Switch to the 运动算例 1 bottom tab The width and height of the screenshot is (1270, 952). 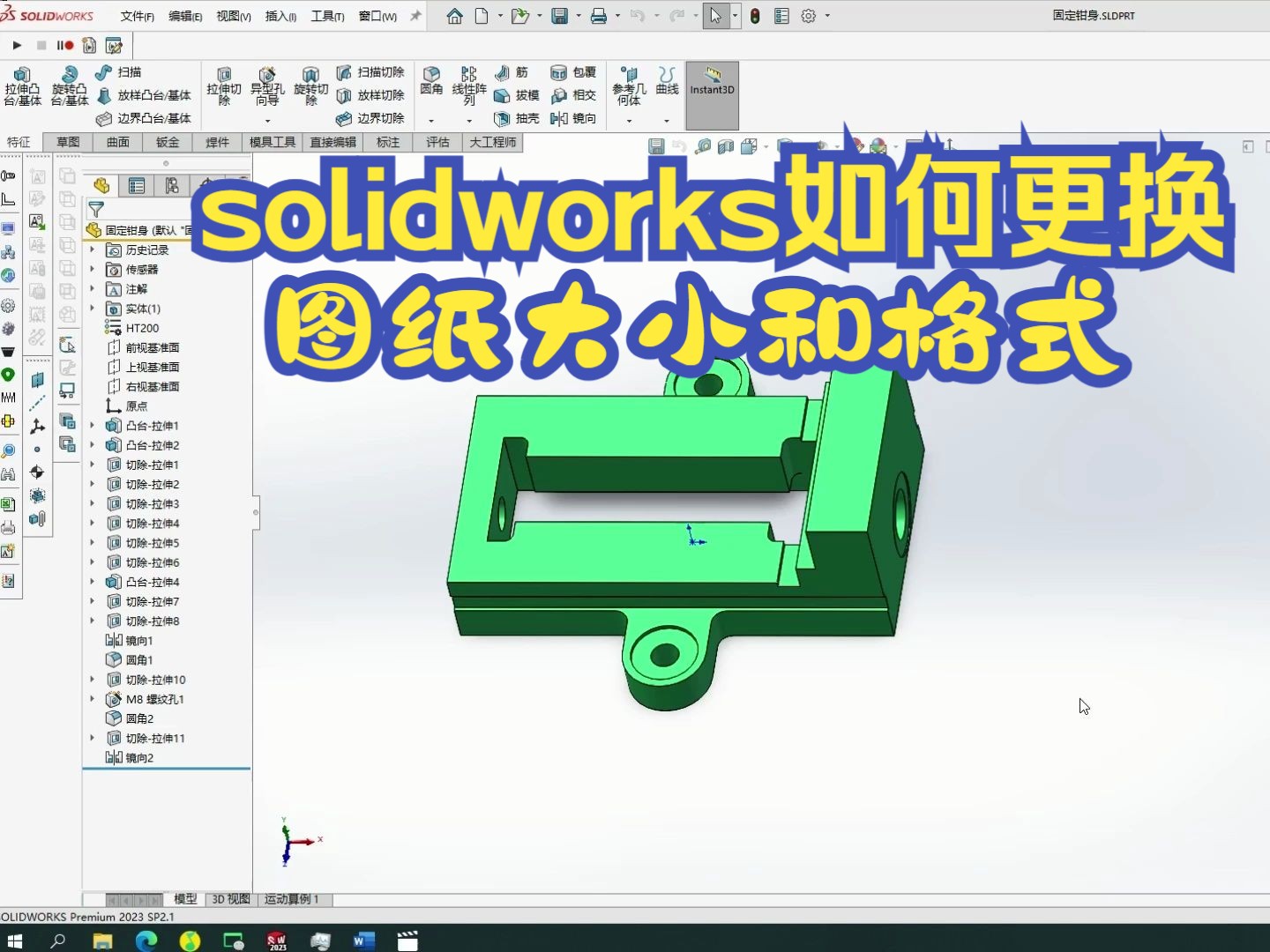tap(292, 899)
